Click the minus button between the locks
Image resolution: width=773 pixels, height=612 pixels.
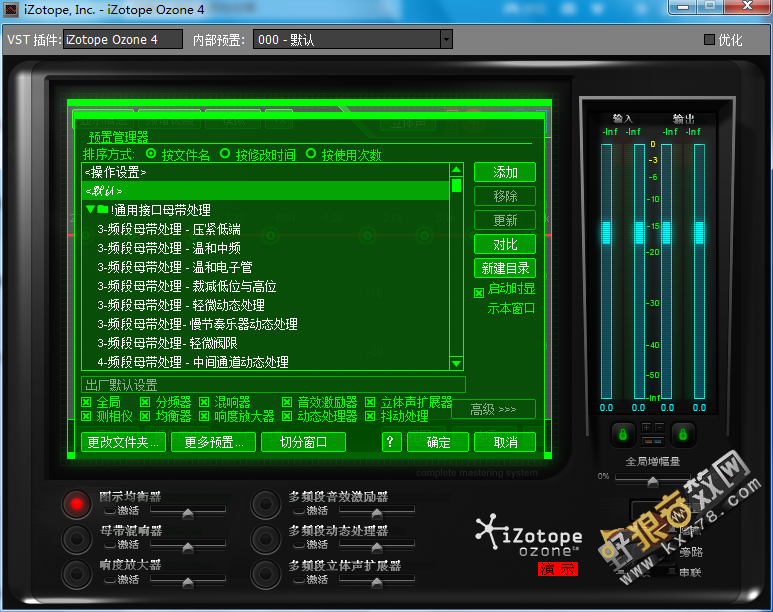pos(659,427)
